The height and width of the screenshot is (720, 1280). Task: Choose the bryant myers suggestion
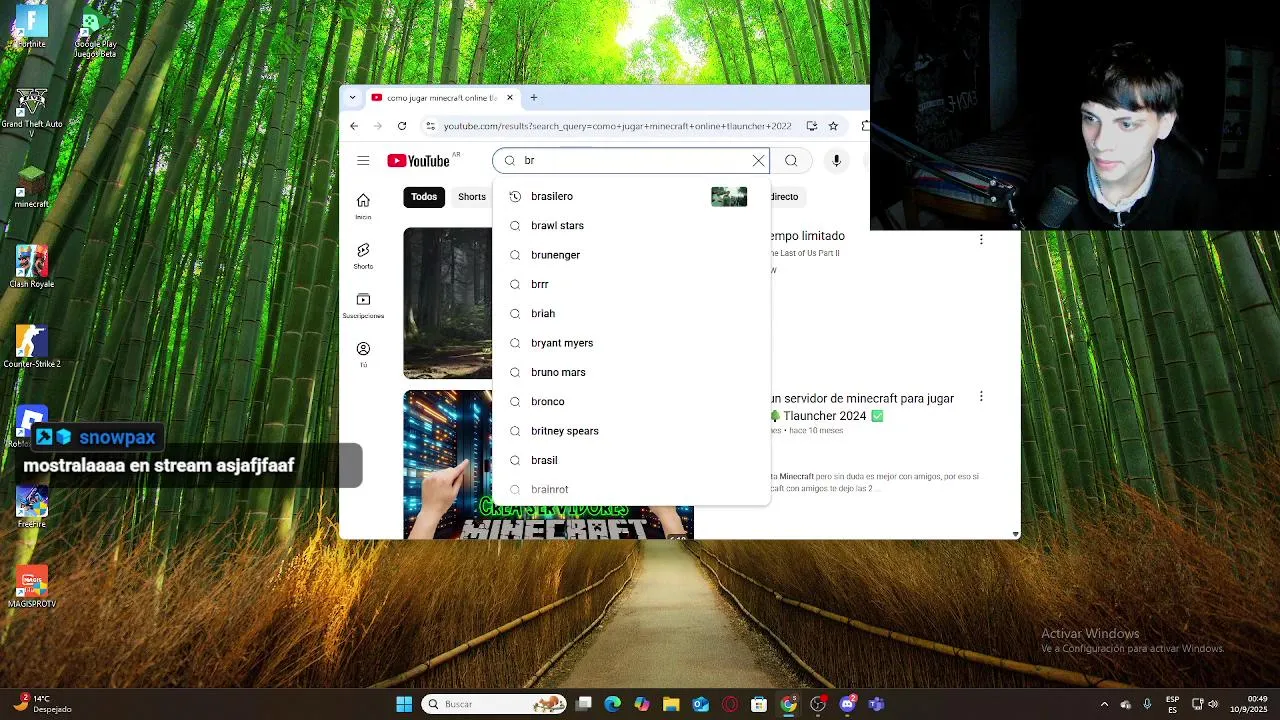click(x=631, y=343)
